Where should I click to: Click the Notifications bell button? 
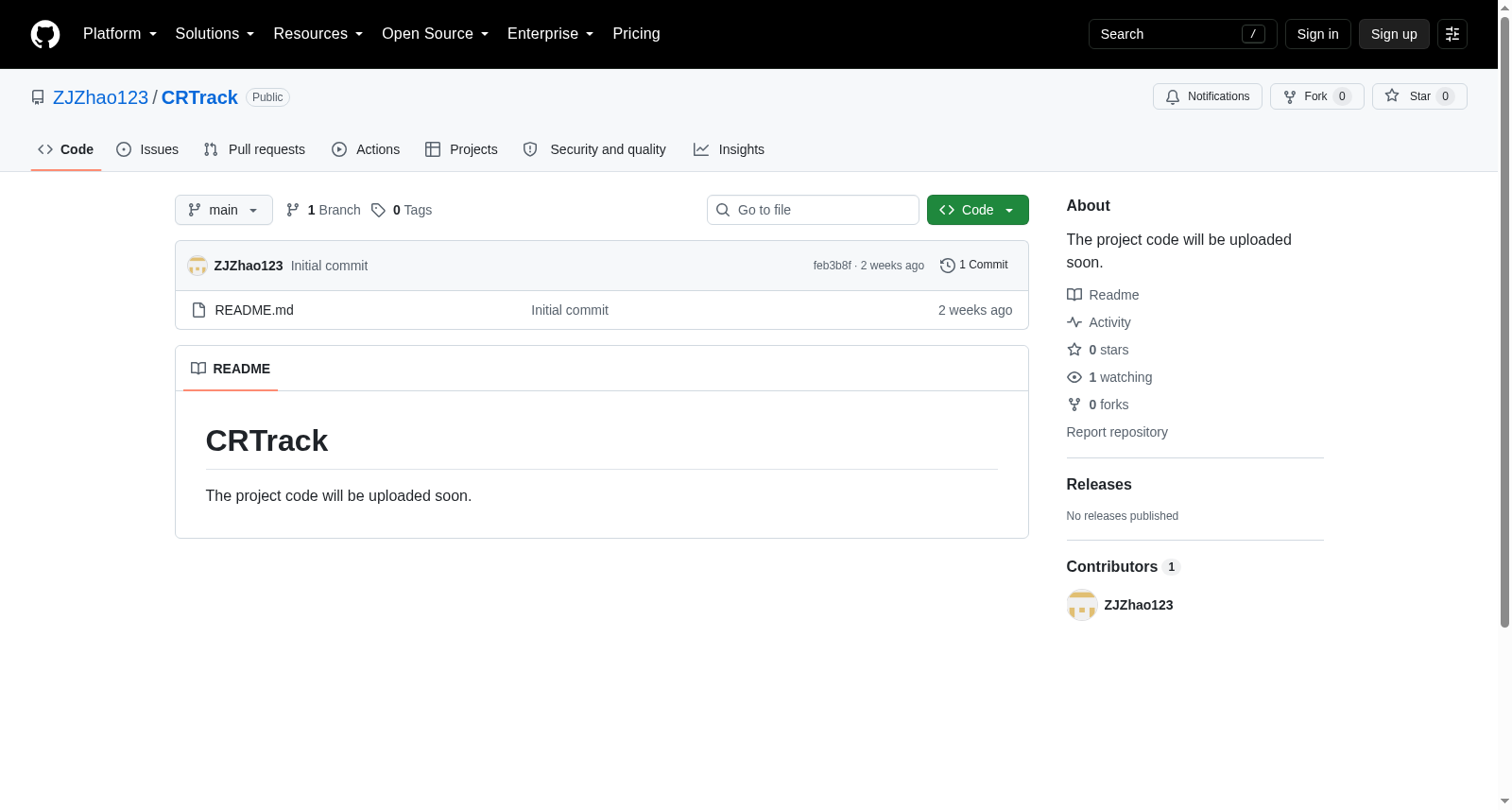click(1207, 96)
